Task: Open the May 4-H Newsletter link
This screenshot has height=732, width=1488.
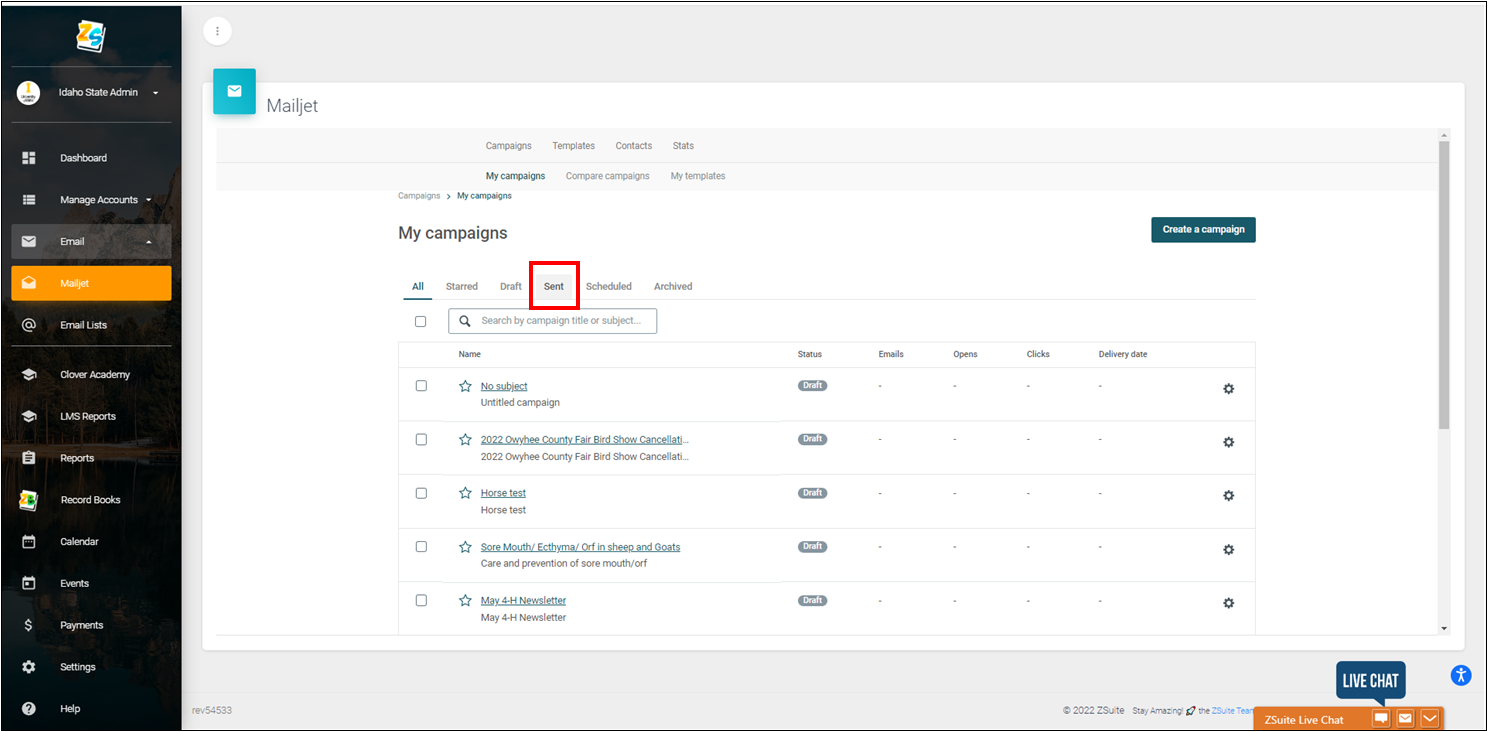Action: click(523, 600)
